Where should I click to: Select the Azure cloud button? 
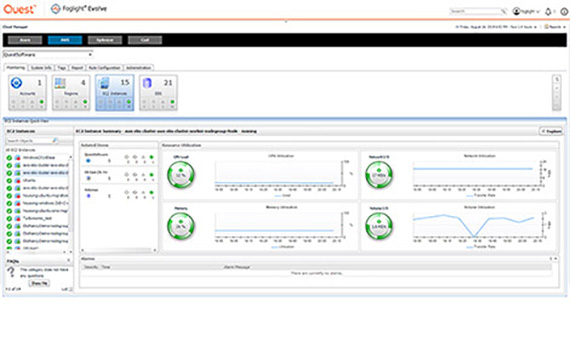[25, 40]
